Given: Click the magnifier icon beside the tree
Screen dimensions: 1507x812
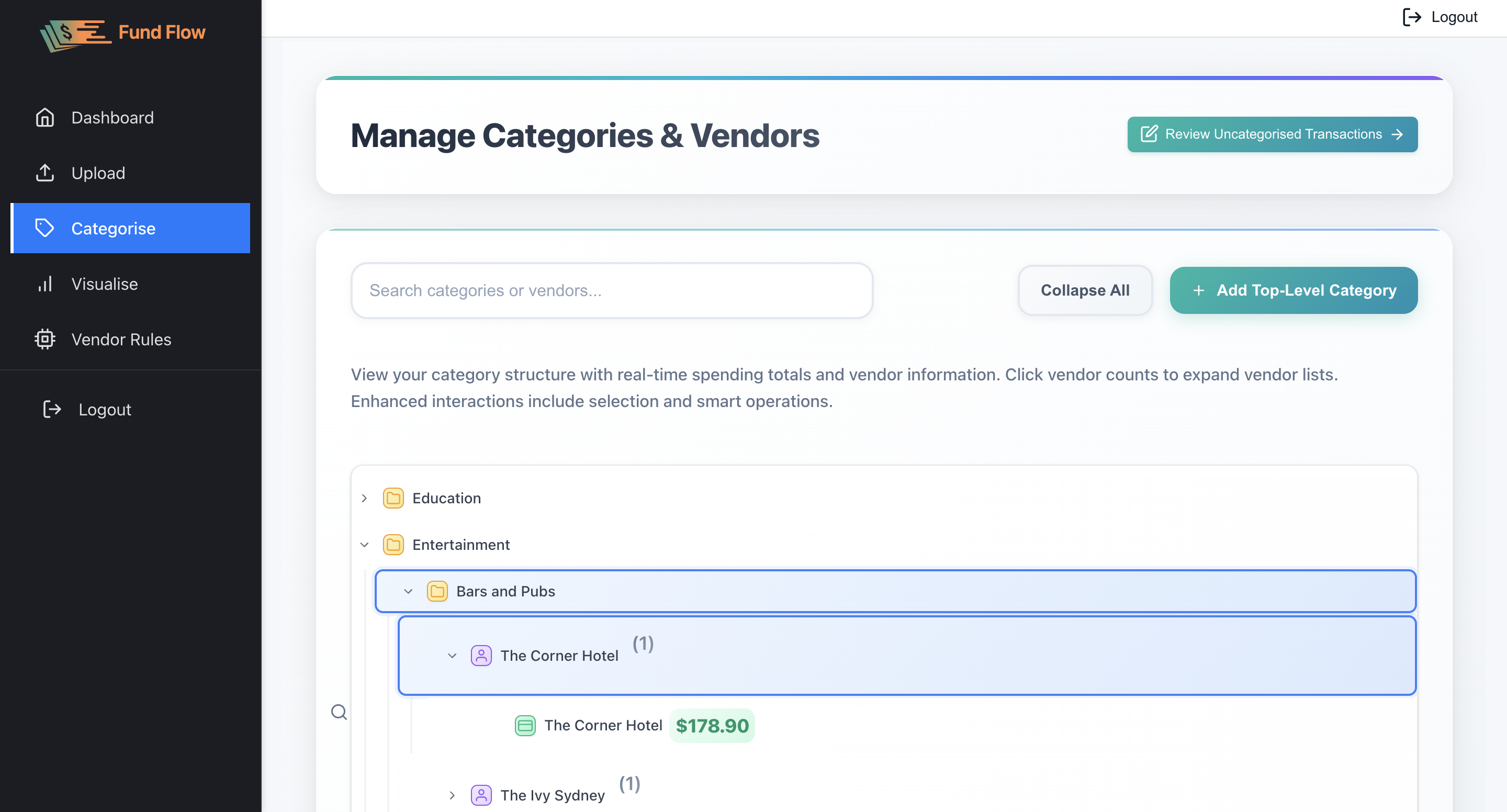Looking at the screenshot, I should pos(339,712).
